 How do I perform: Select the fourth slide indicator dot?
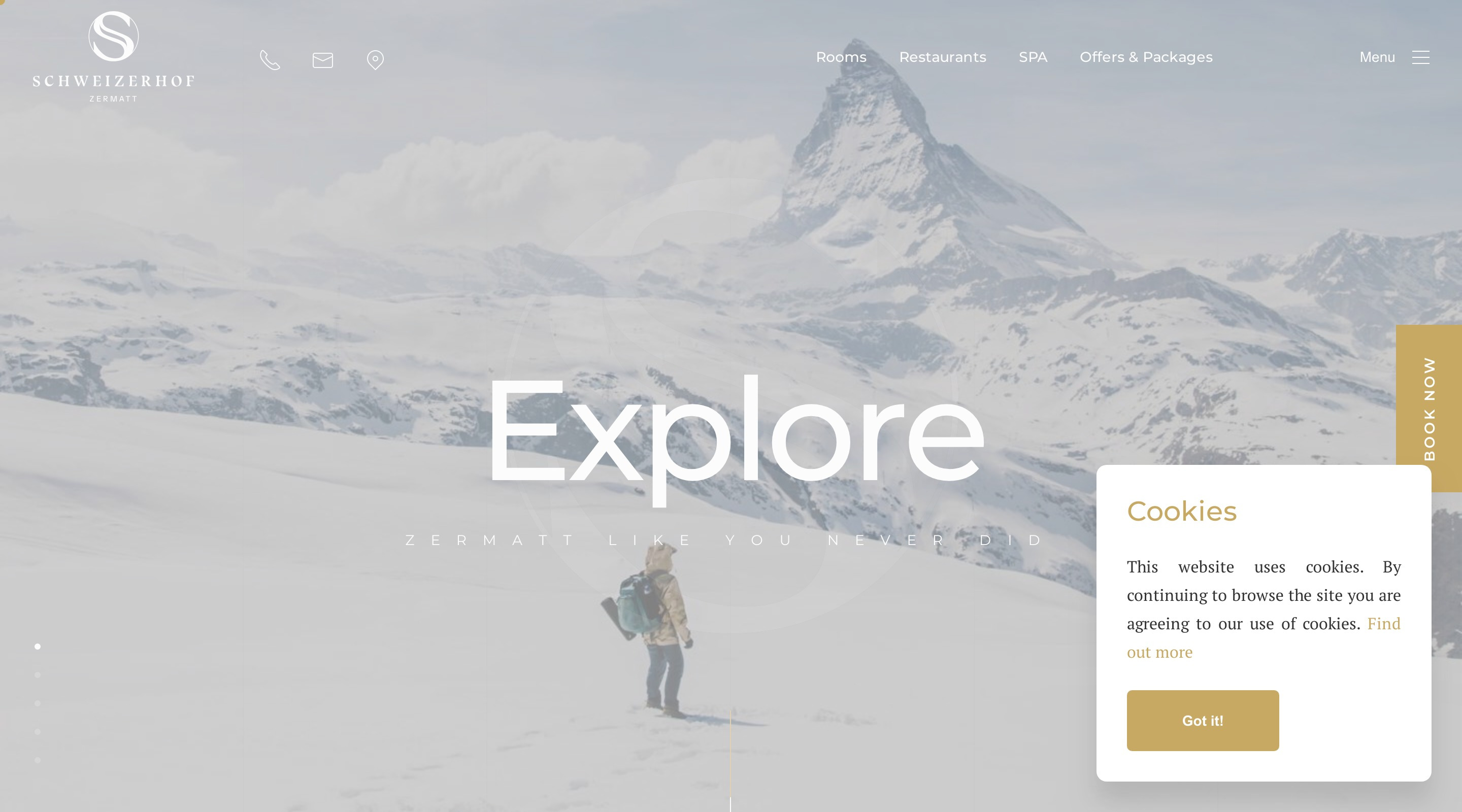tap(38, 731)
